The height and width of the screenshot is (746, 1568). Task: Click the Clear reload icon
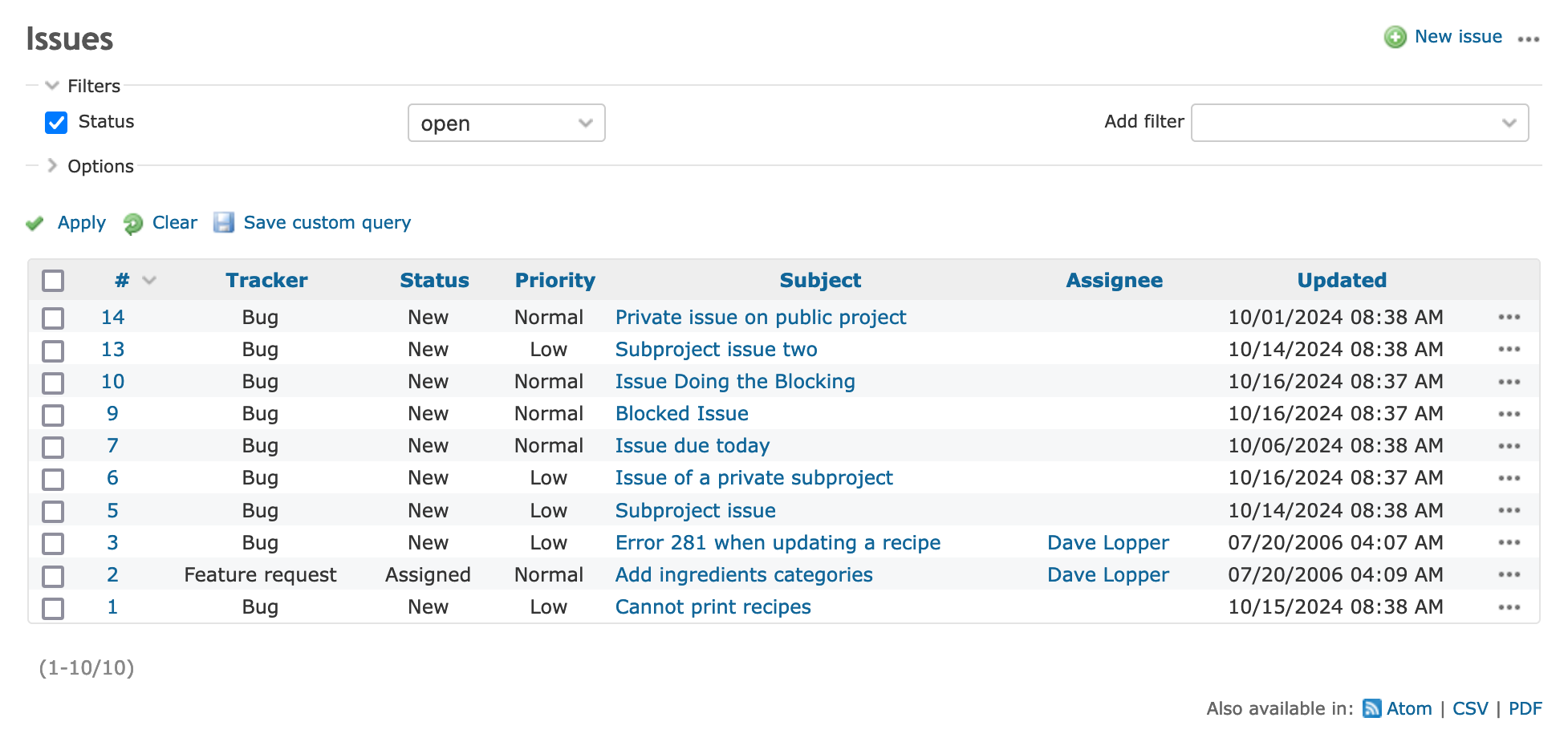133,222
